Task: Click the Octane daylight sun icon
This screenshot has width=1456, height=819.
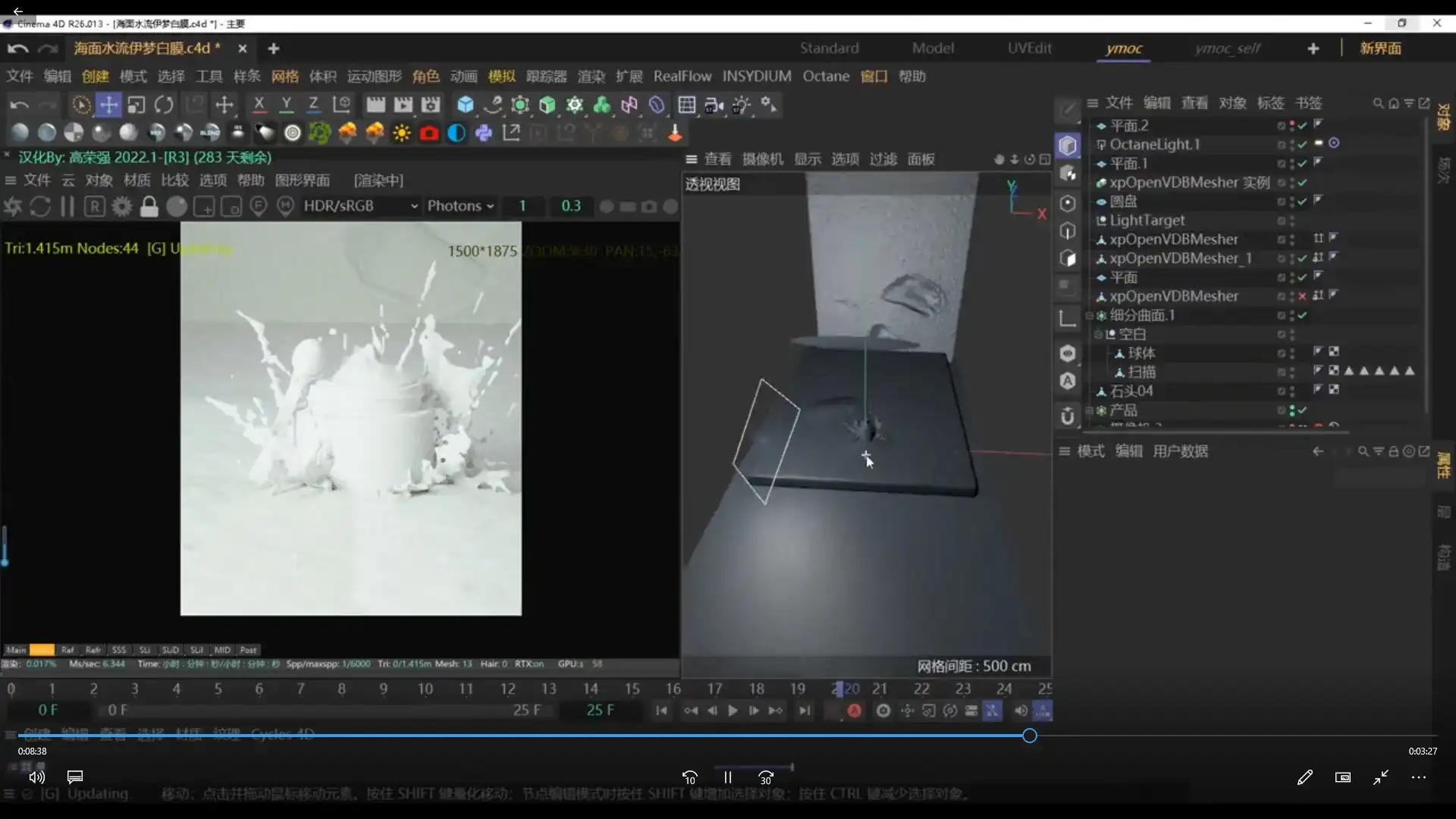Action: click(401, 133)
